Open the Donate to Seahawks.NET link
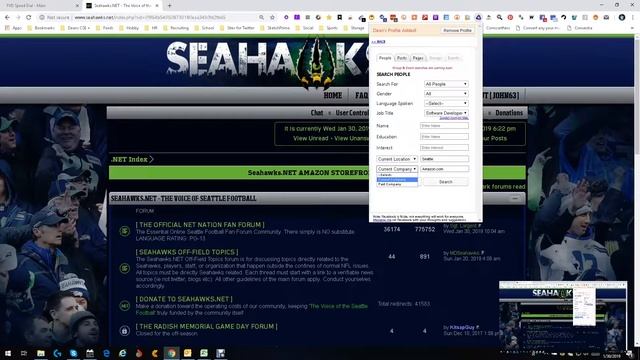The width and height of the screenshot is (640, 360). 184,299
